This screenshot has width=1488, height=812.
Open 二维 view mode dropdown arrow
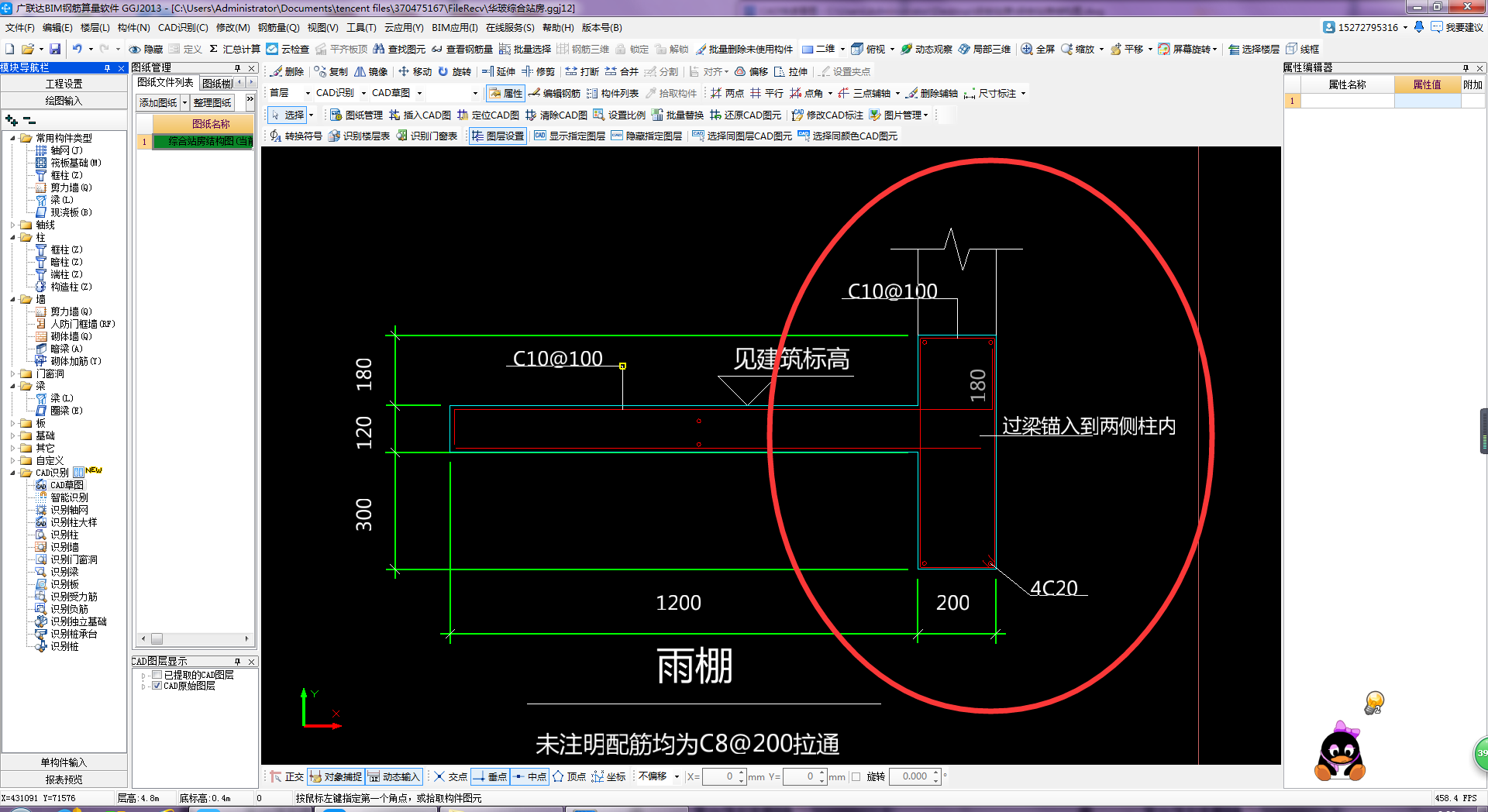(842, 49)
